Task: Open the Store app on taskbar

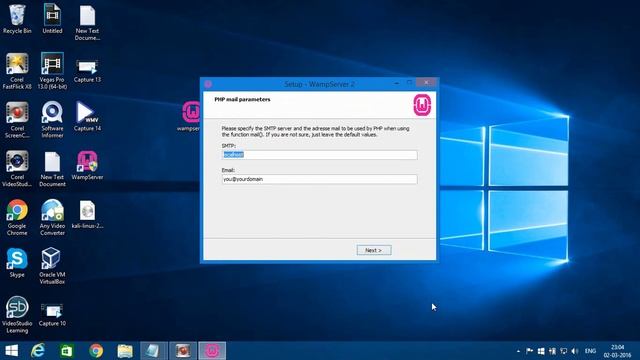Action: pyautogui.click(x=67, y=351)
